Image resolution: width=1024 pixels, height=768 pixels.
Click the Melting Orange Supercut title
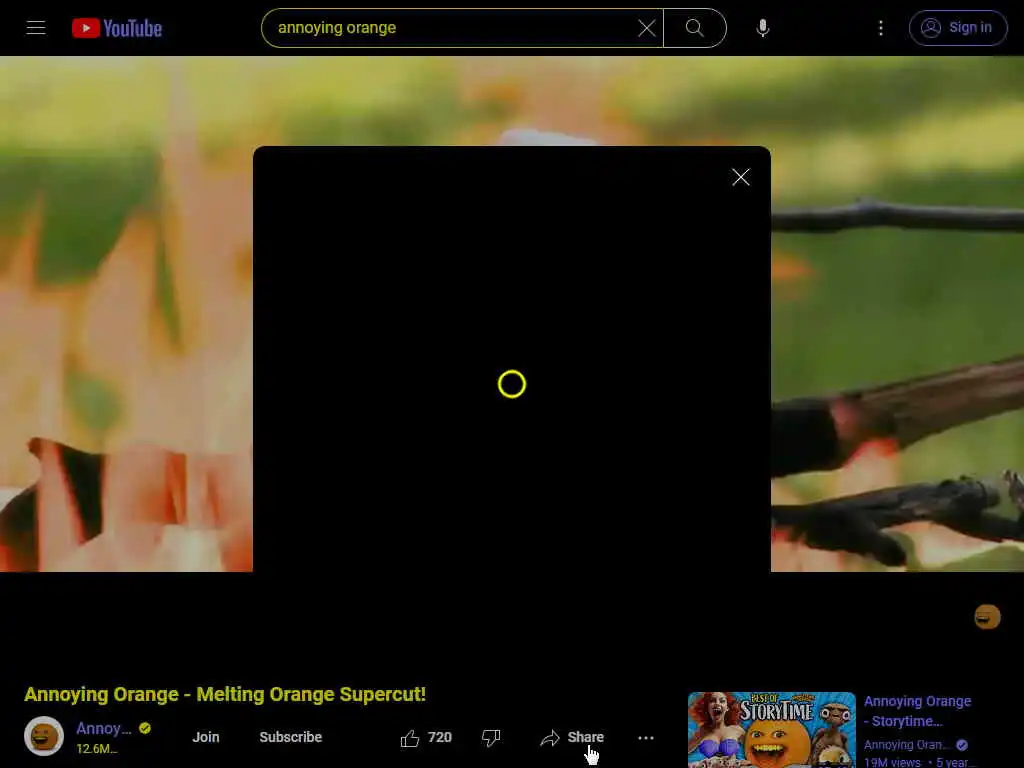coord(225,694)
